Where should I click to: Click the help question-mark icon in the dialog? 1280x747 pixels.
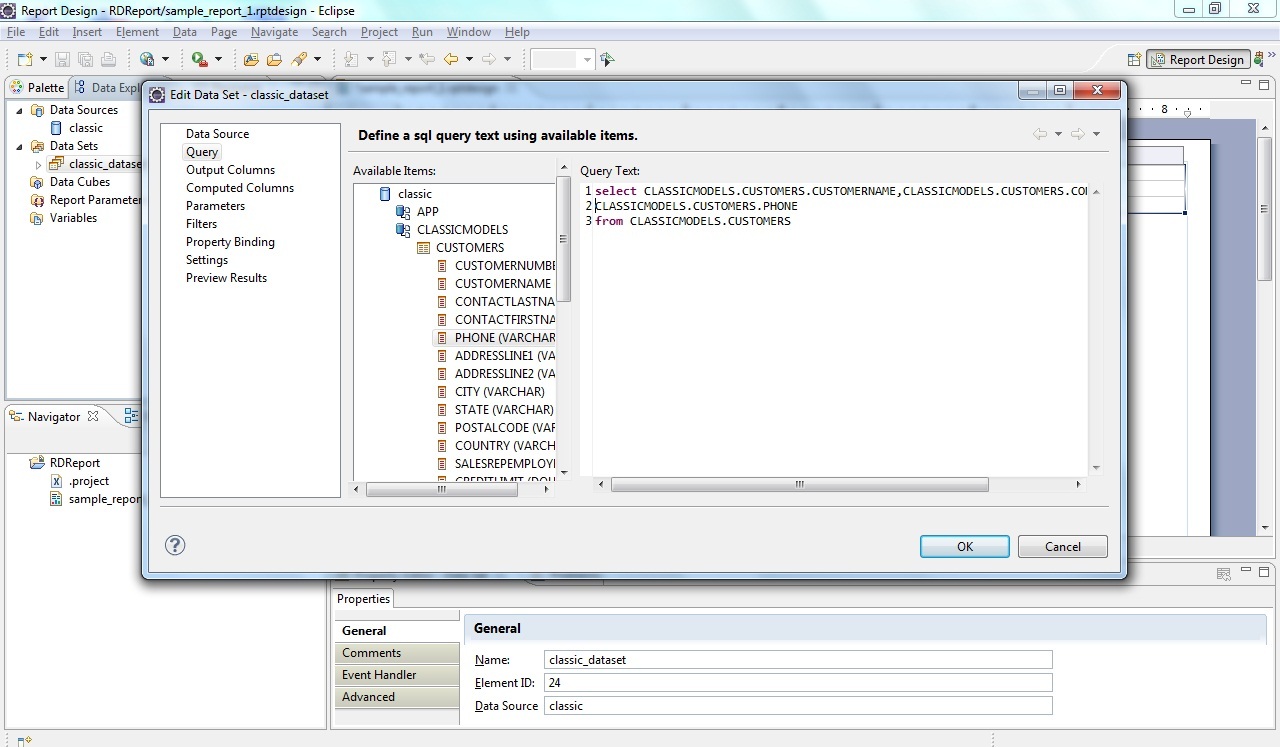tap(175, 546)
